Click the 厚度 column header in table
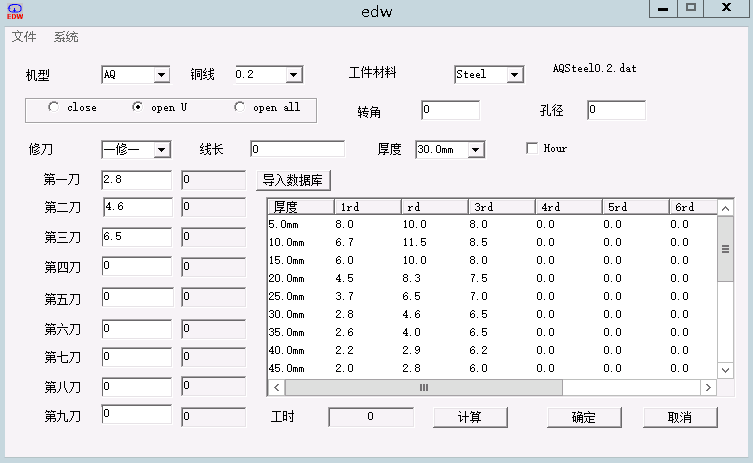 301,207
